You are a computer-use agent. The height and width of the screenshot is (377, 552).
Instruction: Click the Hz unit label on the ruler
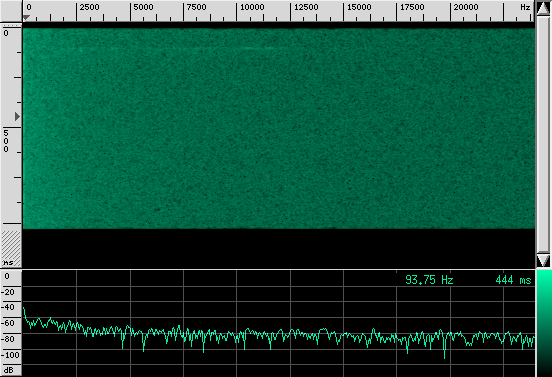(525, 7)
